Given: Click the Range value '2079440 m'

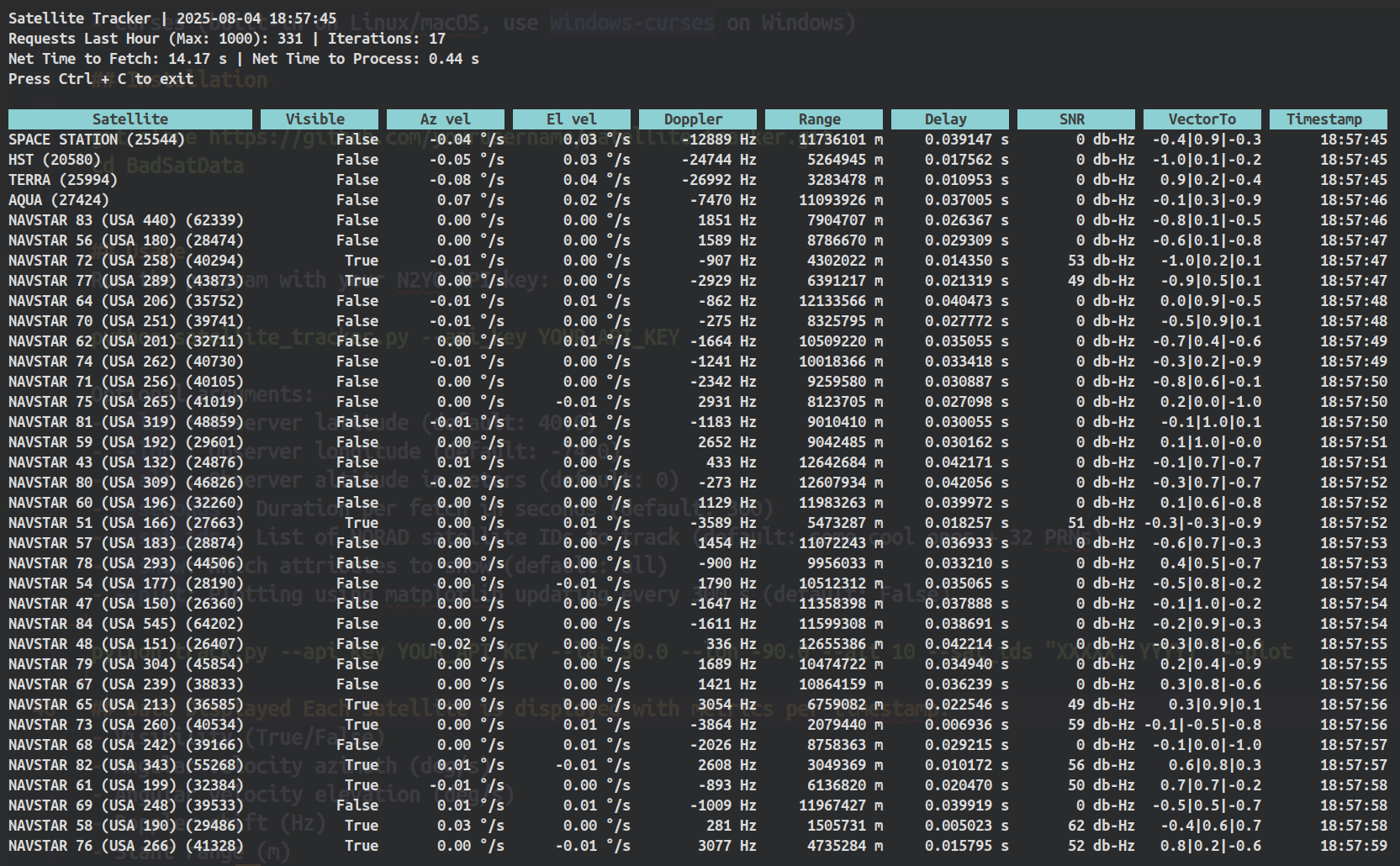Looking at the screenshot, I should [x=845, y=725].
